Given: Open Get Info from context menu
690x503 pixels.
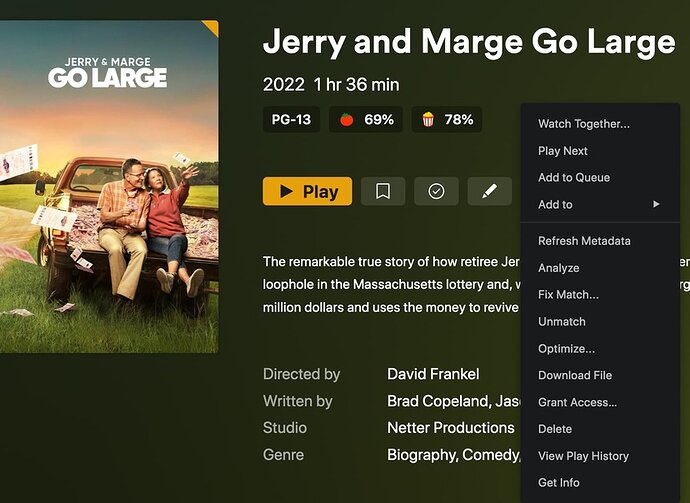Looking at the screenshot, I should click(x=558, y=483).
